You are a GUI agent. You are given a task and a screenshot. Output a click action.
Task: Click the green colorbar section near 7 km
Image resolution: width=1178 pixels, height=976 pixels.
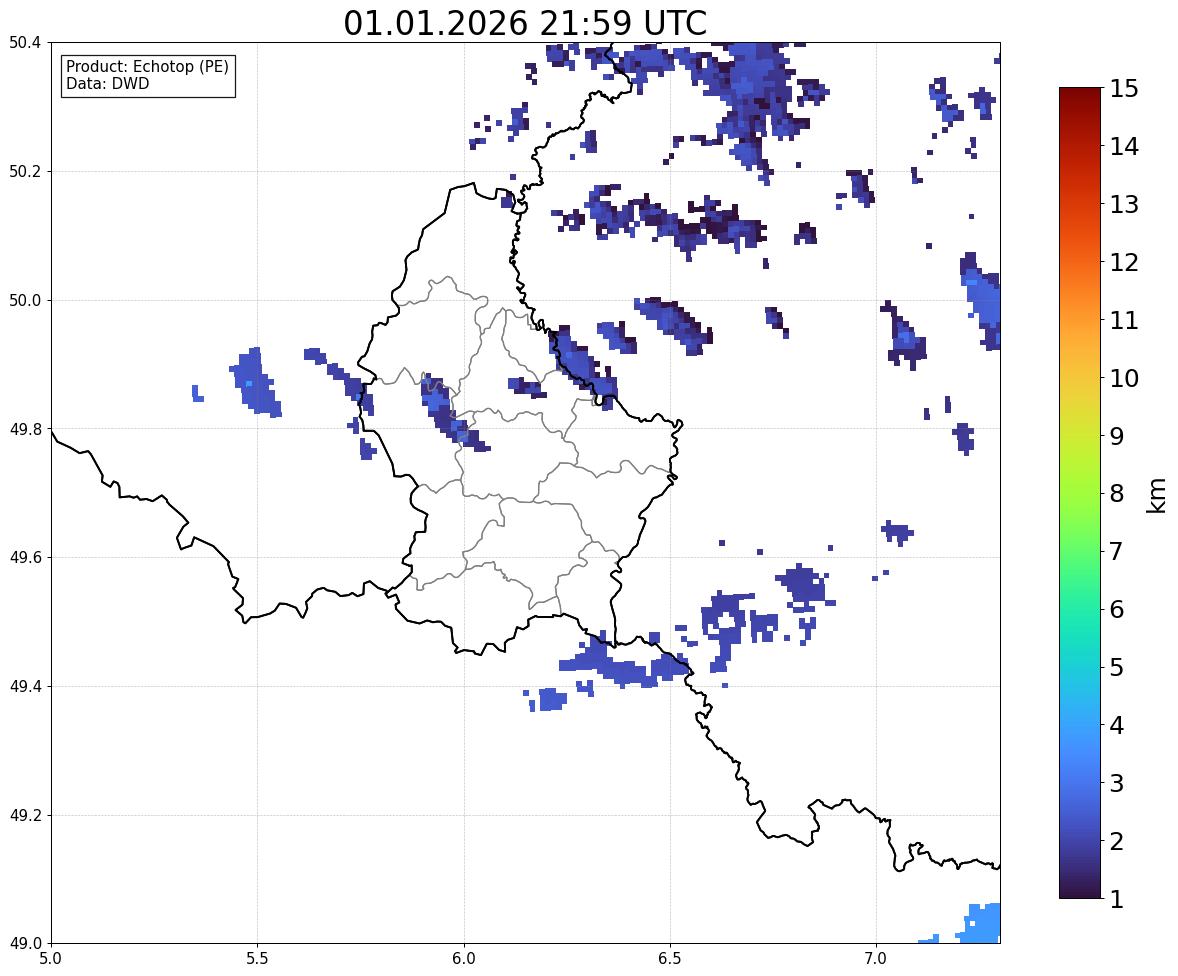pyautogui.click(x=1080, y=551)
